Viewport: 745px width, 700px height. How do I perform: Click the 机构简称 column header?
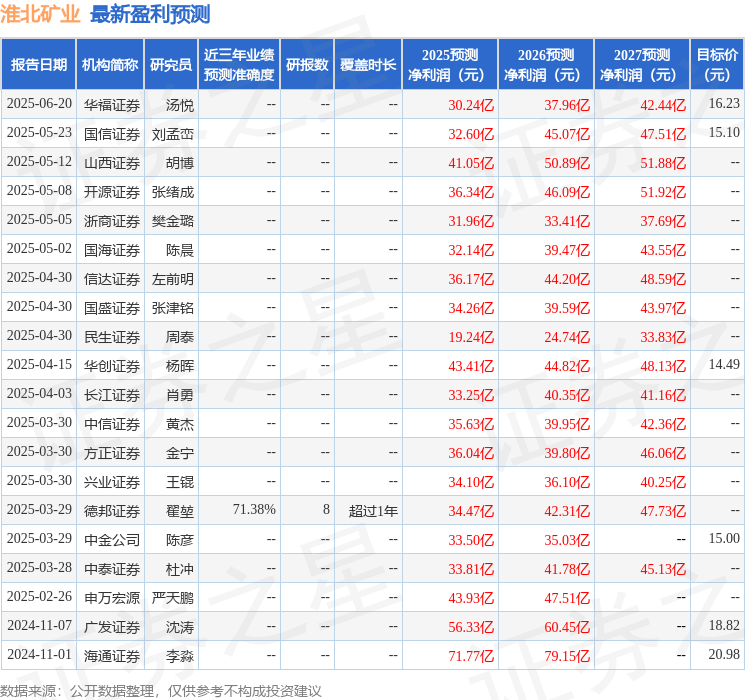coord(110,65)
